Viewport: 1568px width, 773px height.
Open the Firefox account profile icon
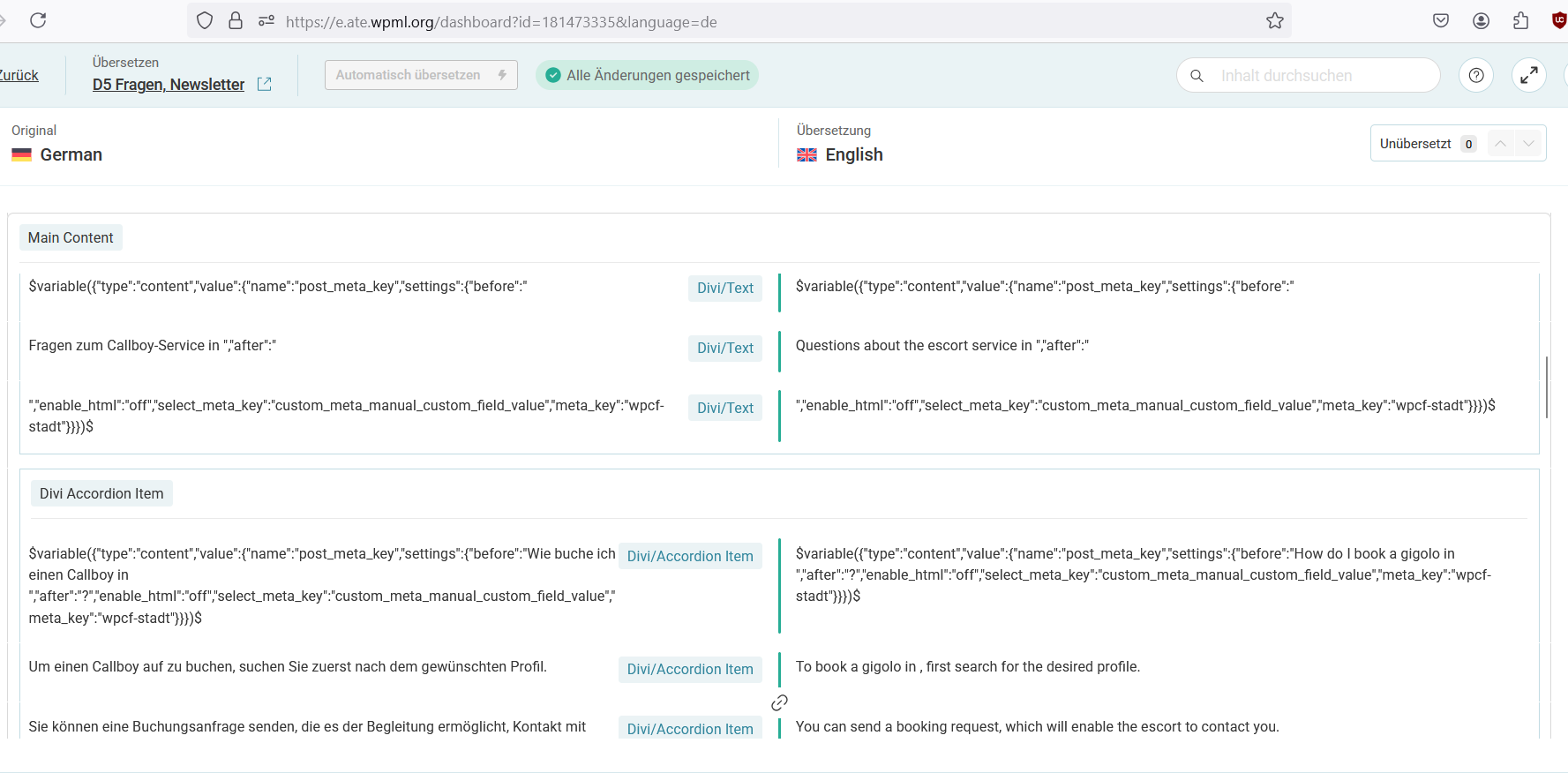click(1481, 21)
